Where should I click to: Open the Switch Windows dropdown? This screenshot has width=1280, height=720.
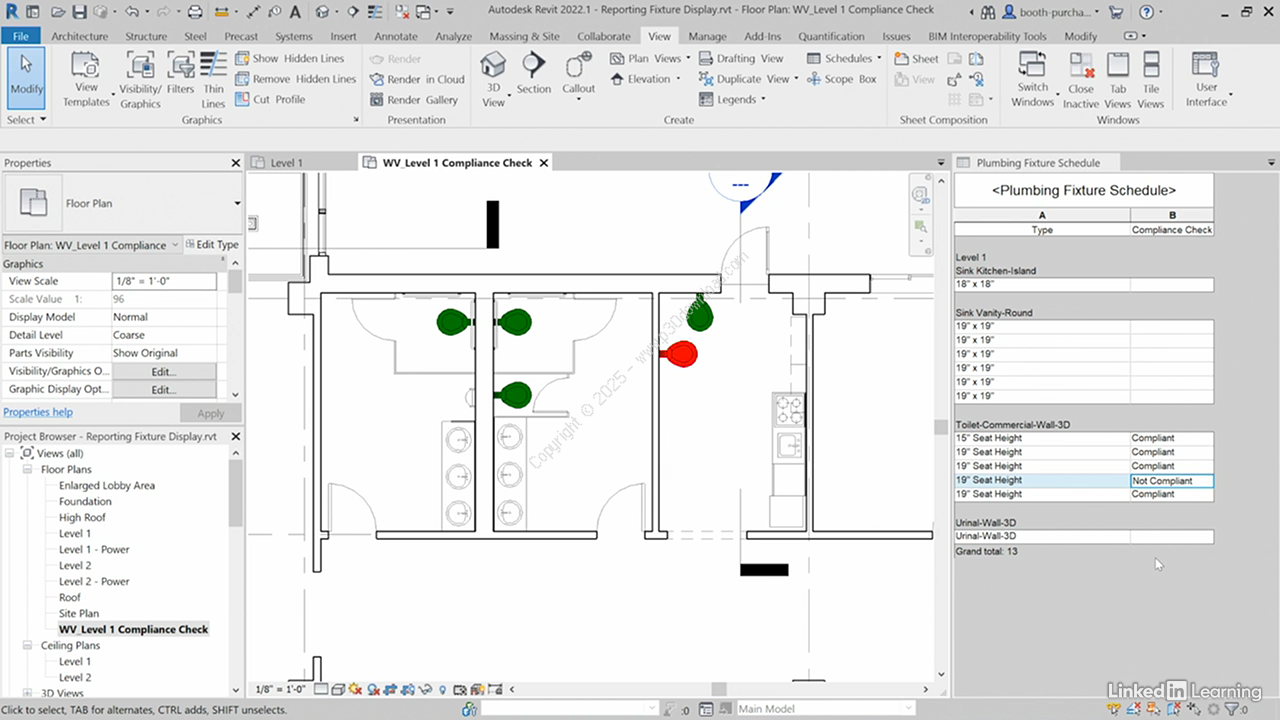click(x=1034, y=80)
